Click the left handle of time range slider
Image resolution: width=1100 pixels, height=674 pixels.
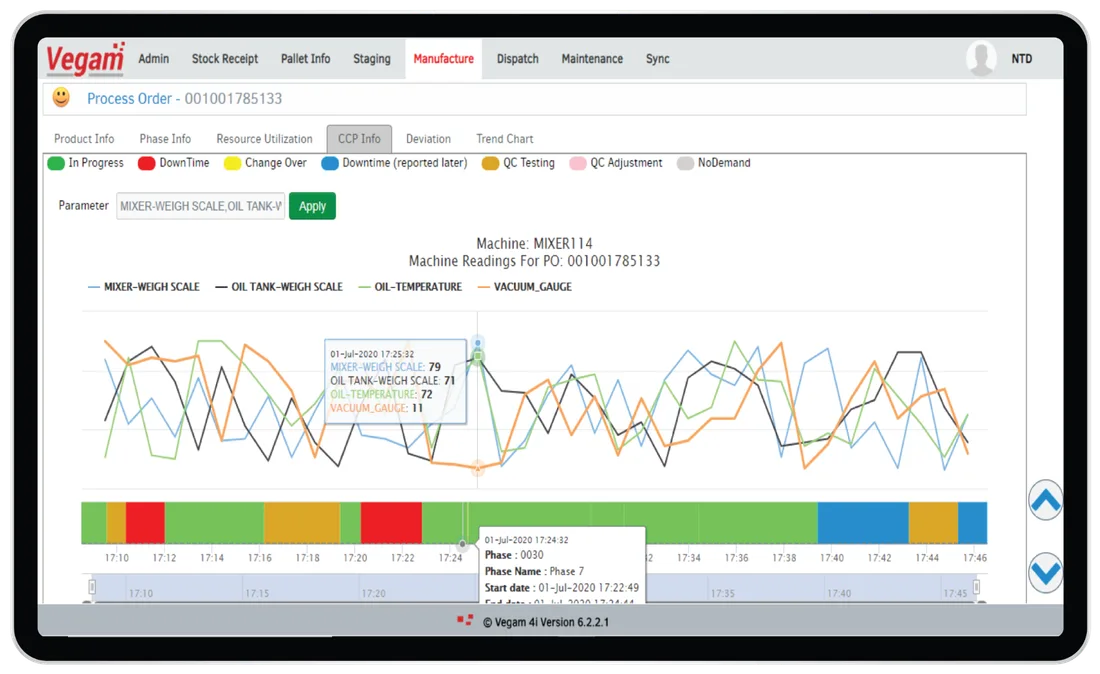pos(92,586)
